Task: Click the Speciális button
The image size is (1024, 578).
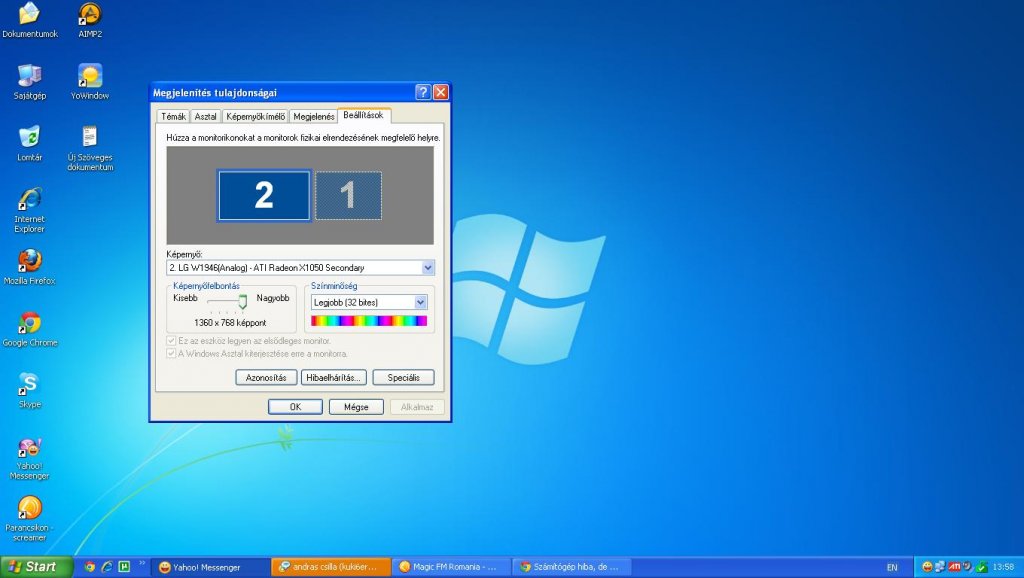Action: pyautogui.click(x=404, y=377)
